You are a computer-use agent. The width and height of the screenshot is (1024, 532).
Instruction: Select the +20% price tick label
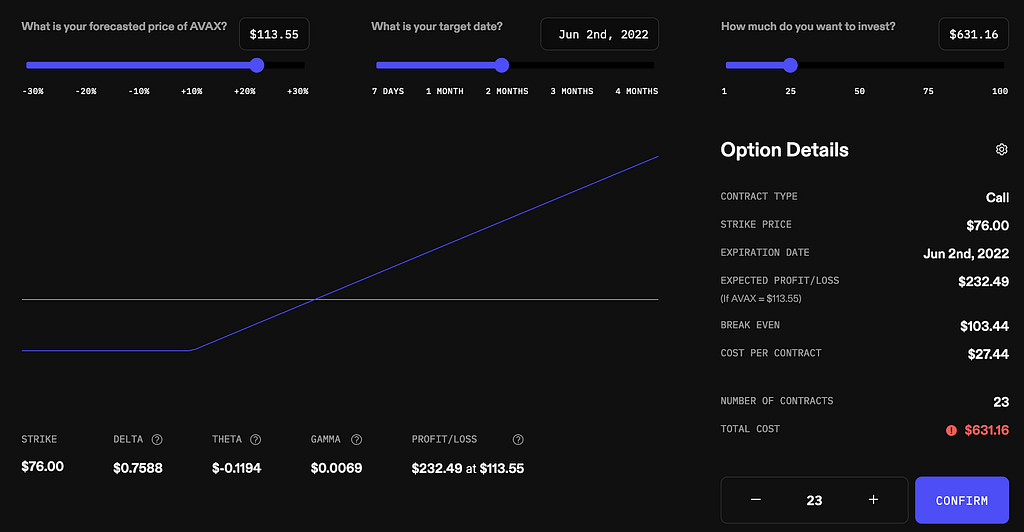coord(245,91)
